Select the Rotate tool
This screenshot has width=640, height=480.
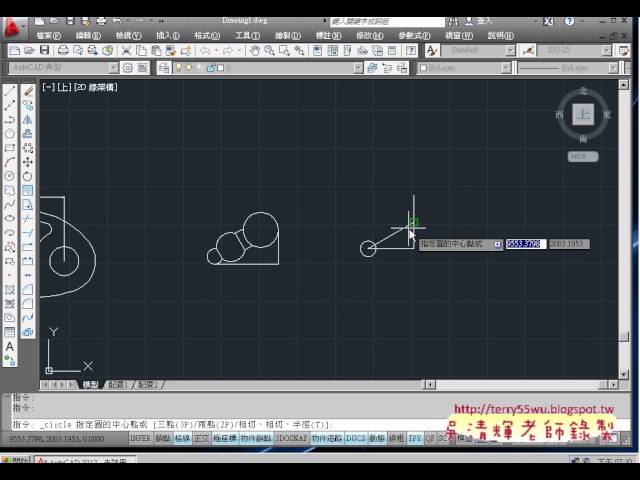28,176
